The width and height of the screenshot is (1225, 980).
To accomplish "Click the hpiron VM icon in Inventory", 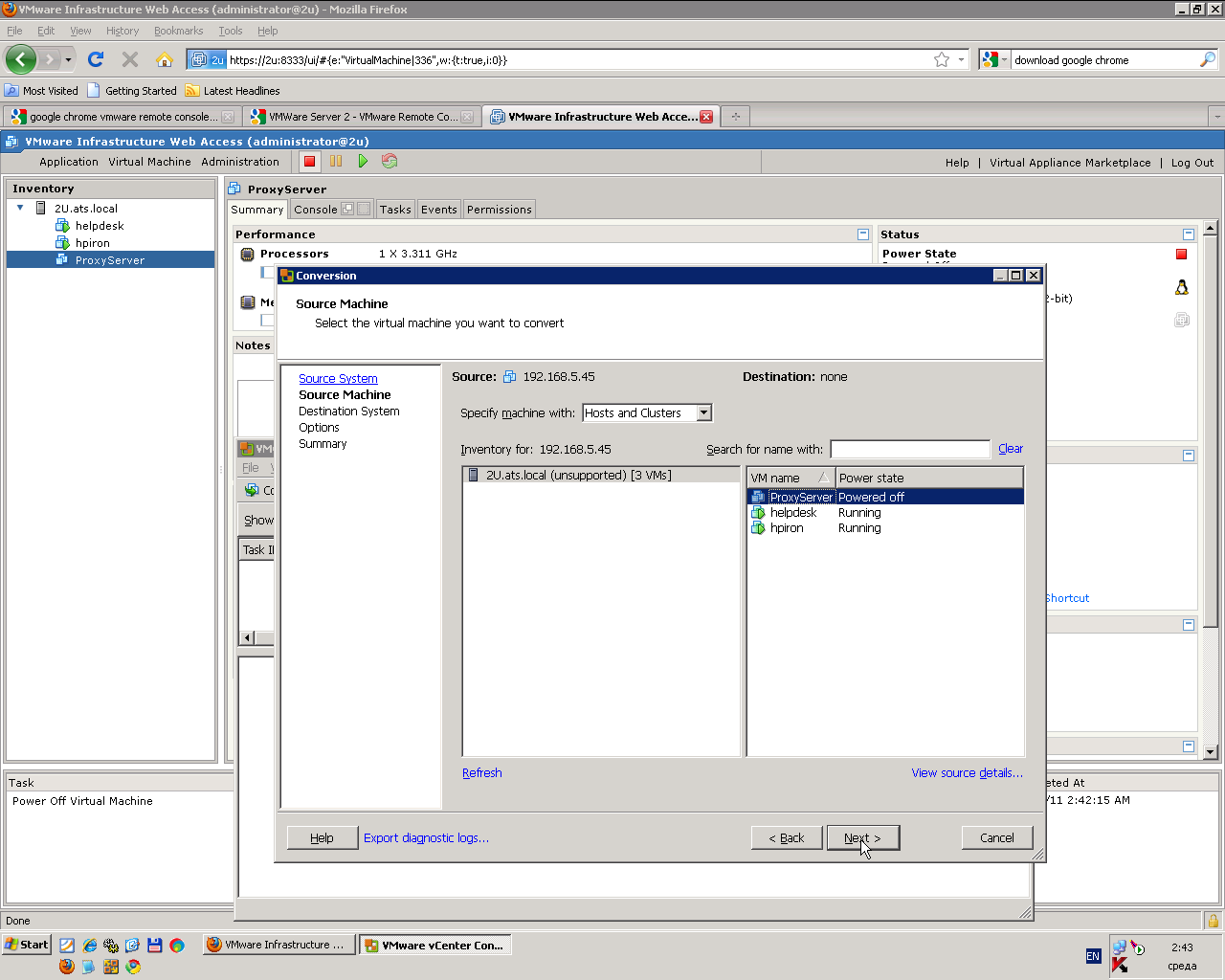I will click(x=62, y=243).
